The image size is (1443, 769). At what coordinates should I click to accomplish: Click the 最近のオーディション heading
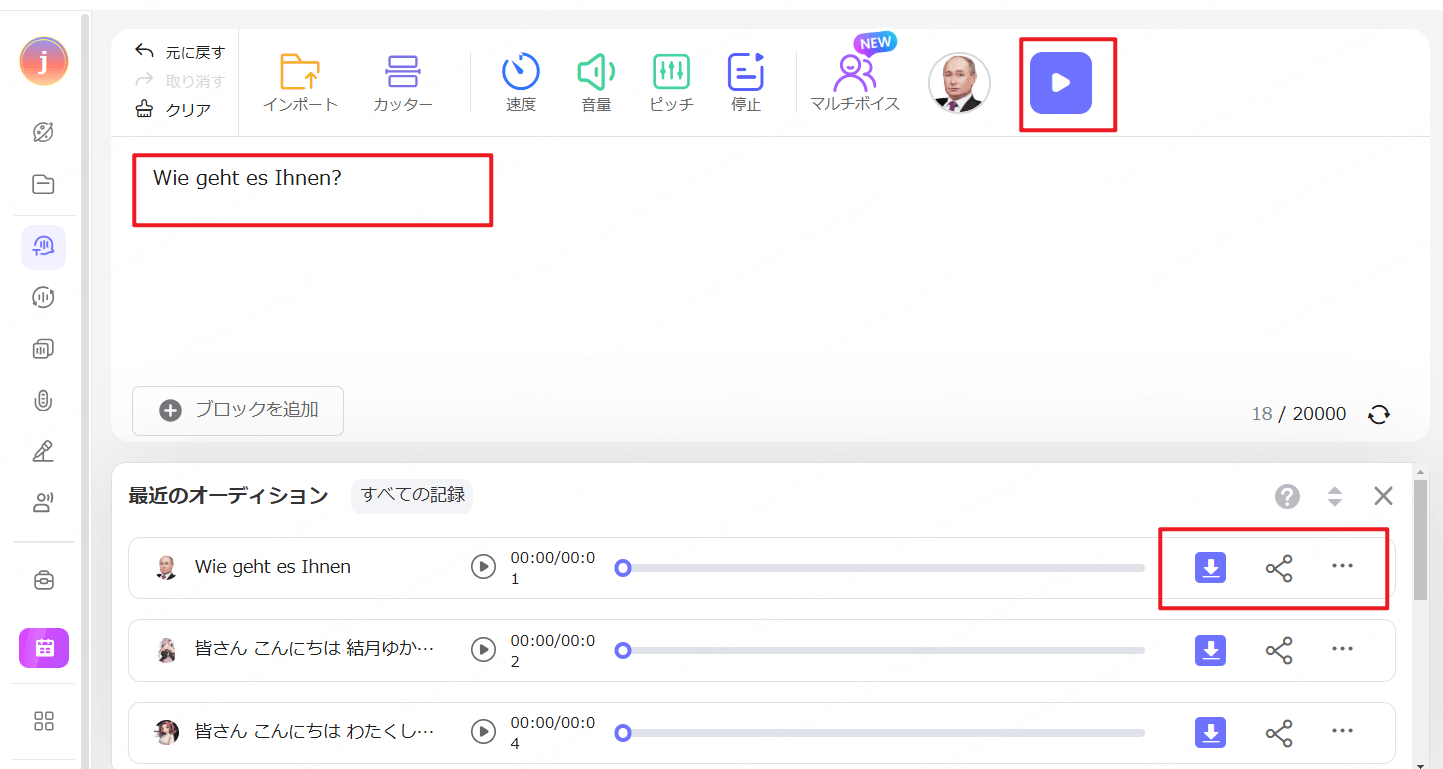(228, 495)
